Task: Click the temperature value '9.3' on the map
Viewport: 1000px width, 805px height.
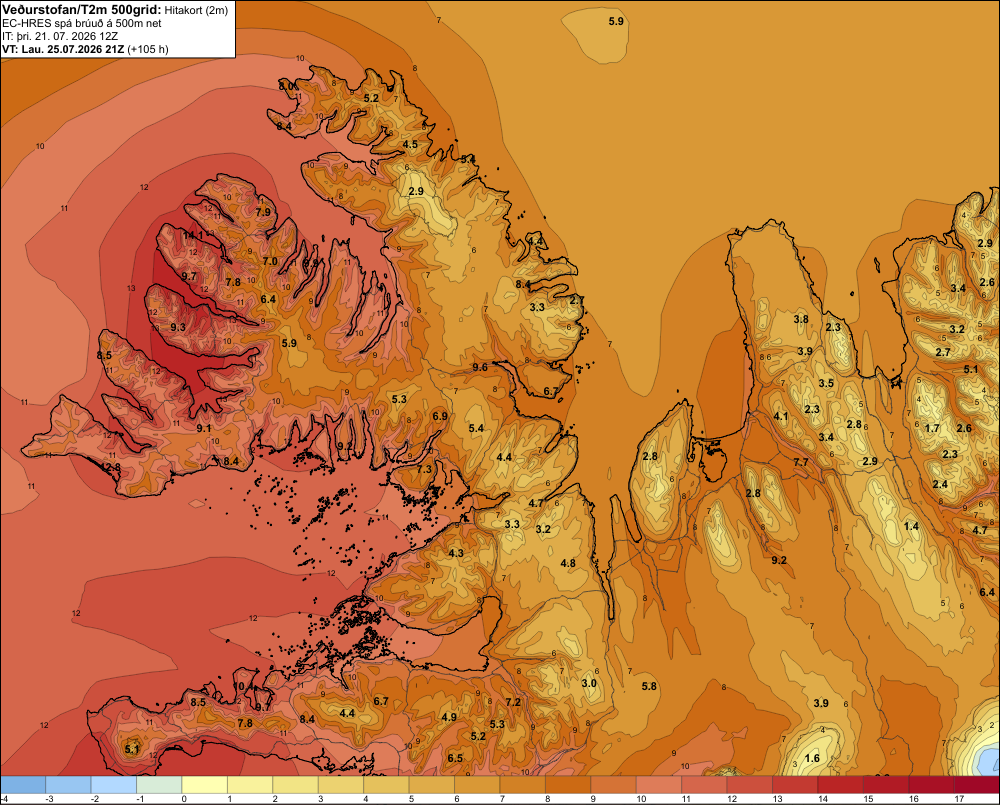Action: (178, 327)
